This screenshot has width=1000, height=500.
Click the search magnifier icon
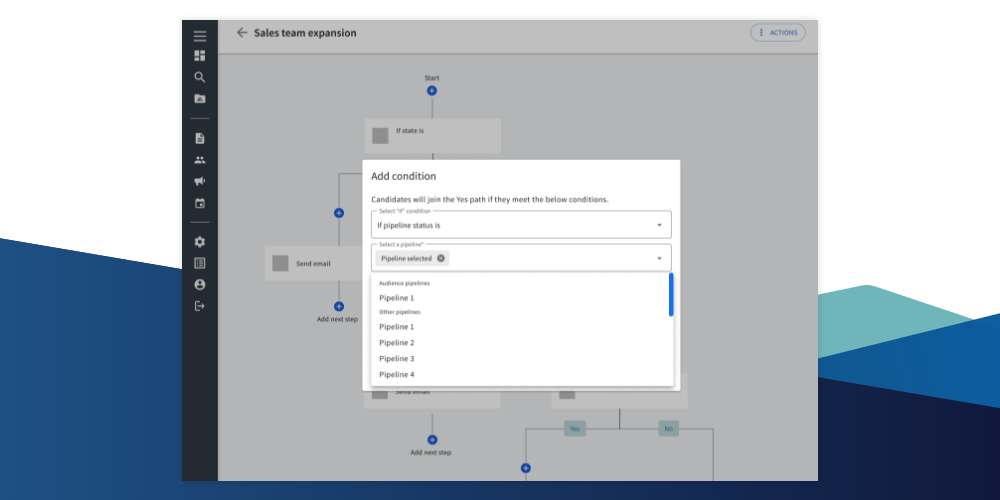pyautogui.click(x=200, y=77)
